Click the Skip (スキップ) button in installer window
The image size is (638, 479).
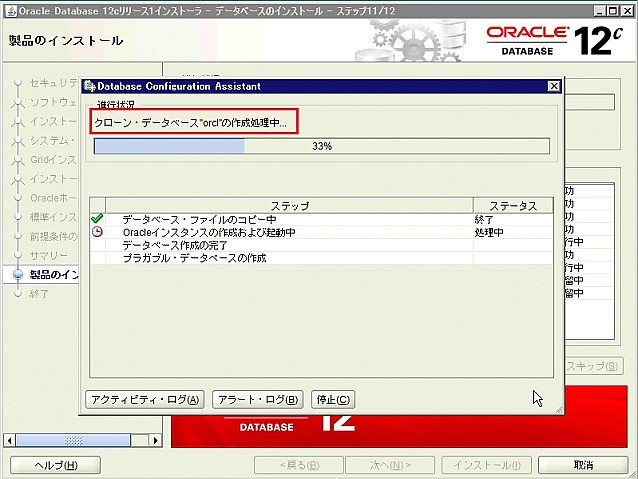(x=593, y=366)
